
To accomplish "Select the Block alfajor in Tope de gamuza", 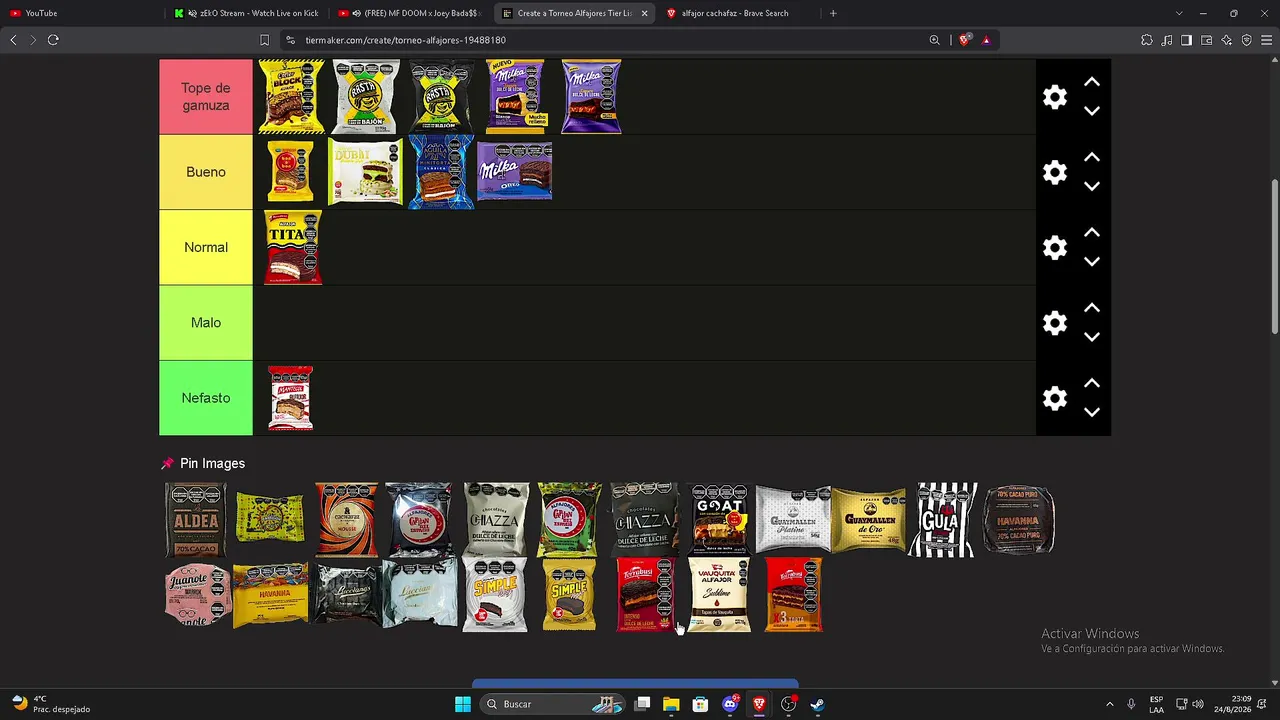I will click(x=291, y=97).
